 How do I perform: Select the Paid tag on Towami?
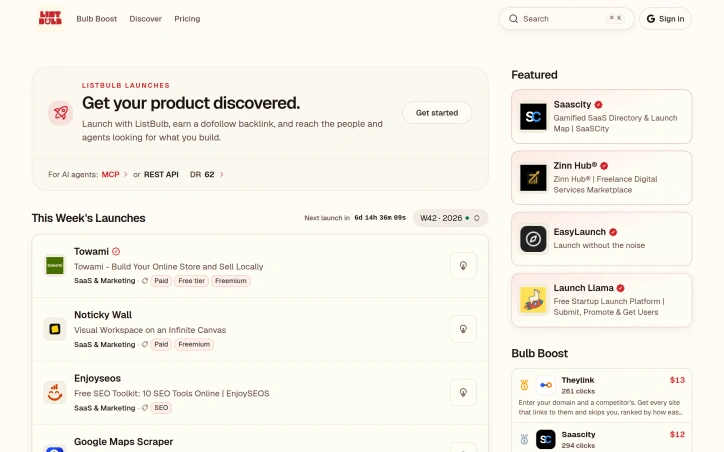(x=161, y=281)
